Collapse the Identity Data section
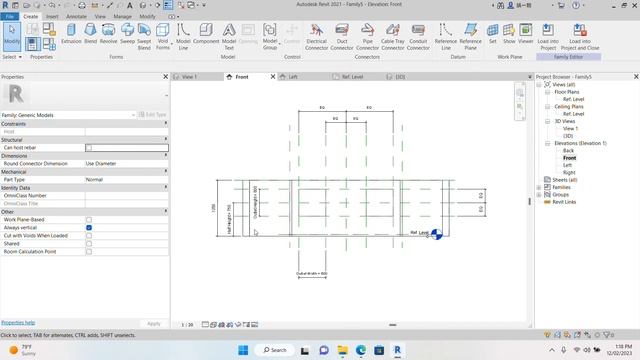 (x=166, y=187)
